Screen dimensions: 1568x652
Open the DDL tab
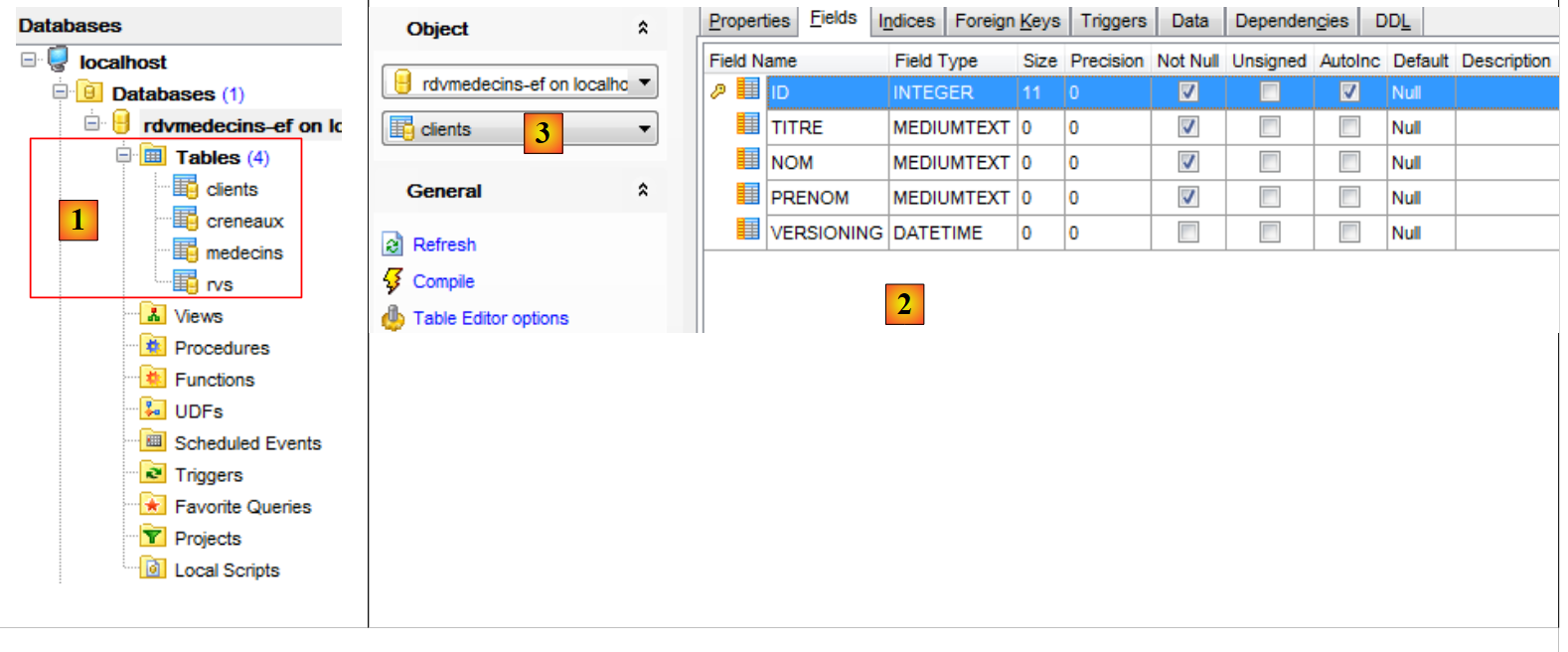pyautogui.click(x=1391, y=21)
